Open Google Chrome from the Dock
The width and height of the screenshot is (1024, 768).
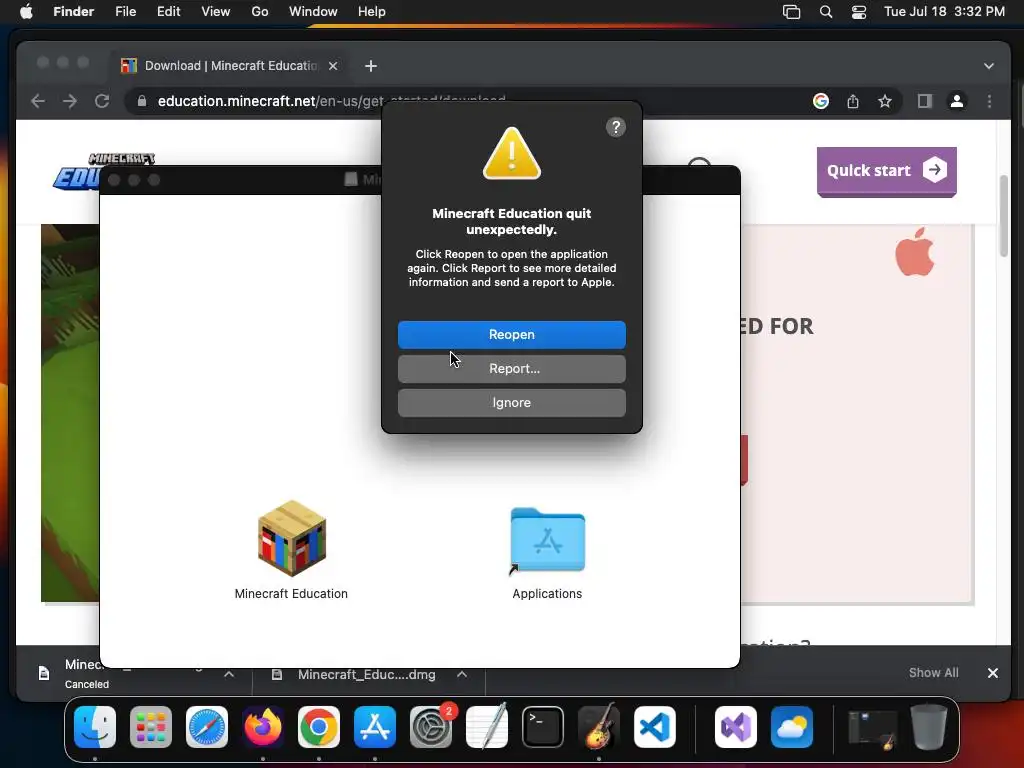click(x=319, y=726)
